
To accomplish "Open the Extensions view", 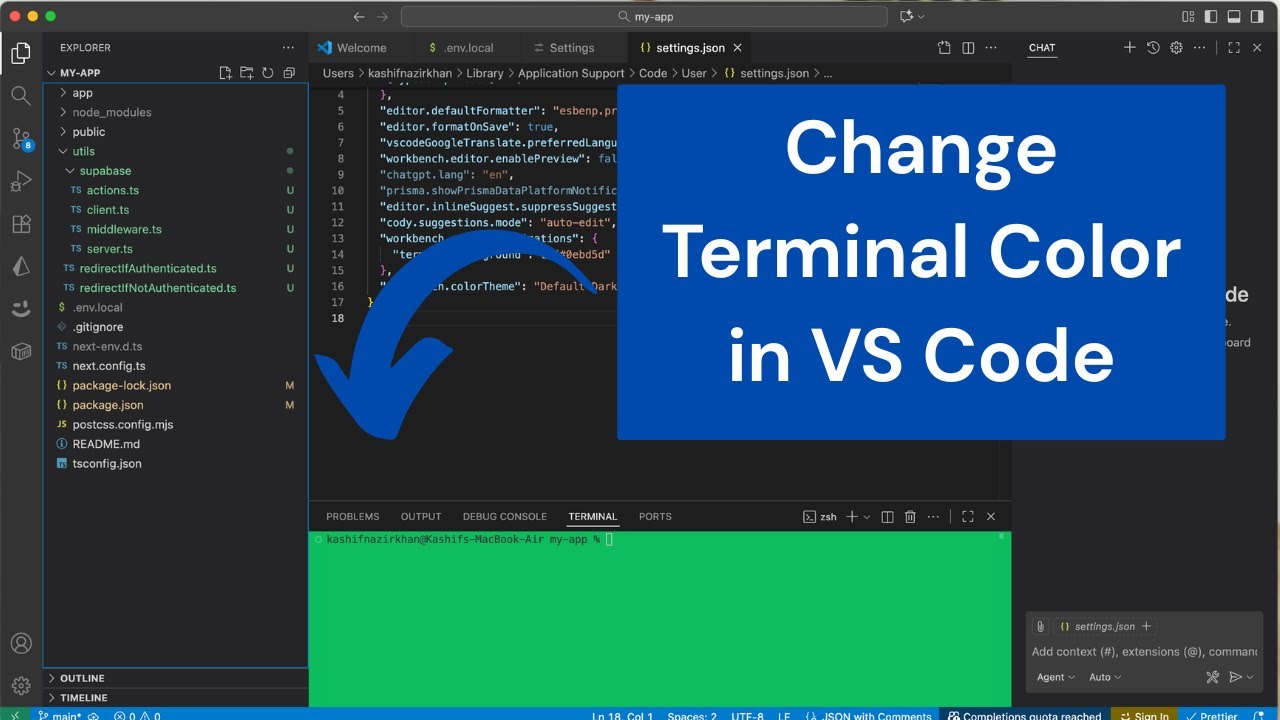I will coord(21,225).
